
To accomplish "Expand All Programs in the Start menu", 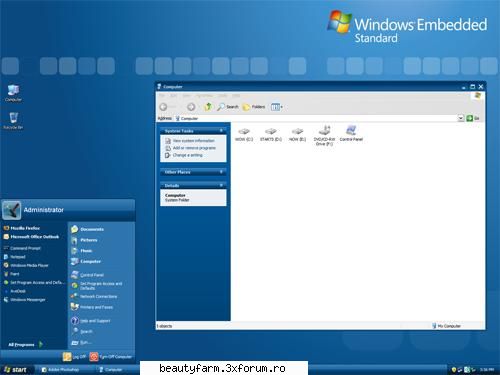I will [x=25, y=344].
